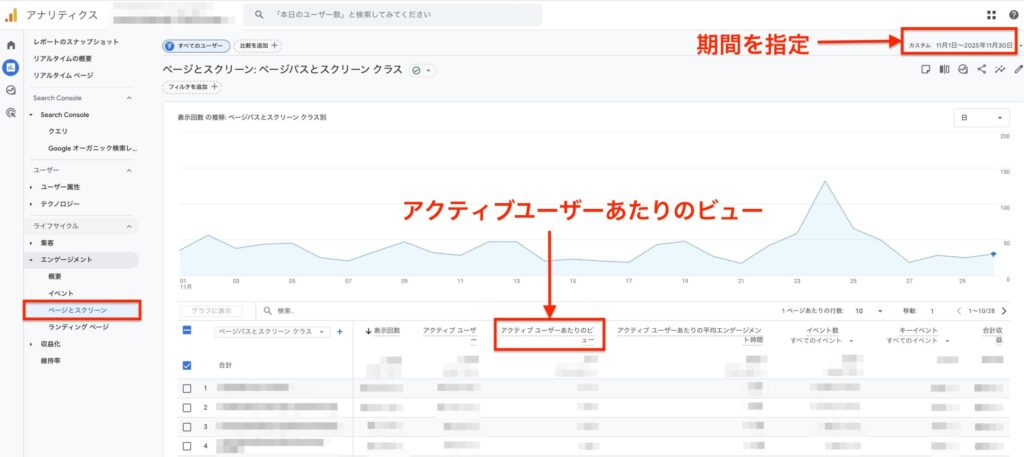Collapse the ライフサイクル section

[x=129, y=226]
